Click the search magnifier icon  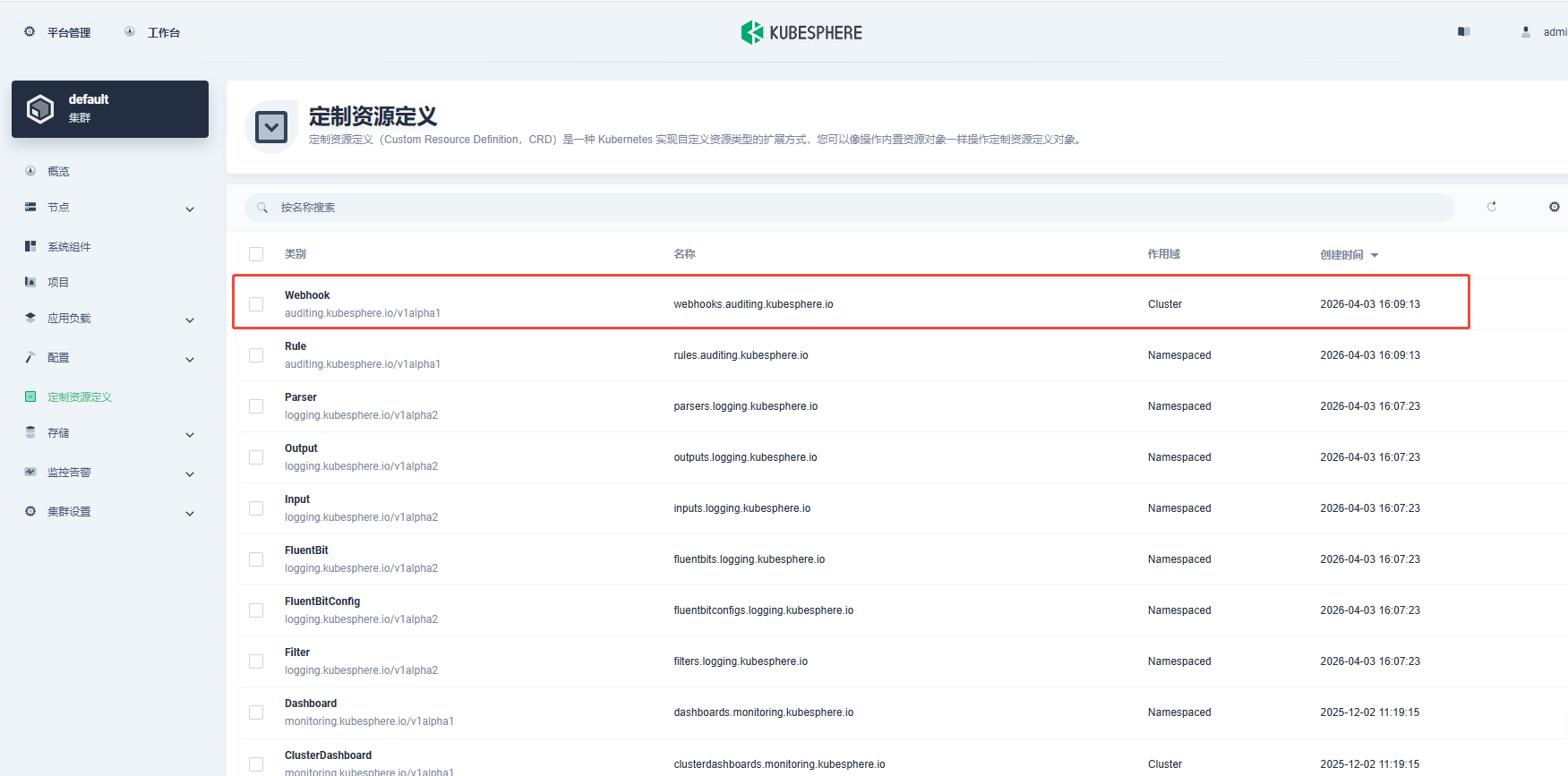pos(262,208)
